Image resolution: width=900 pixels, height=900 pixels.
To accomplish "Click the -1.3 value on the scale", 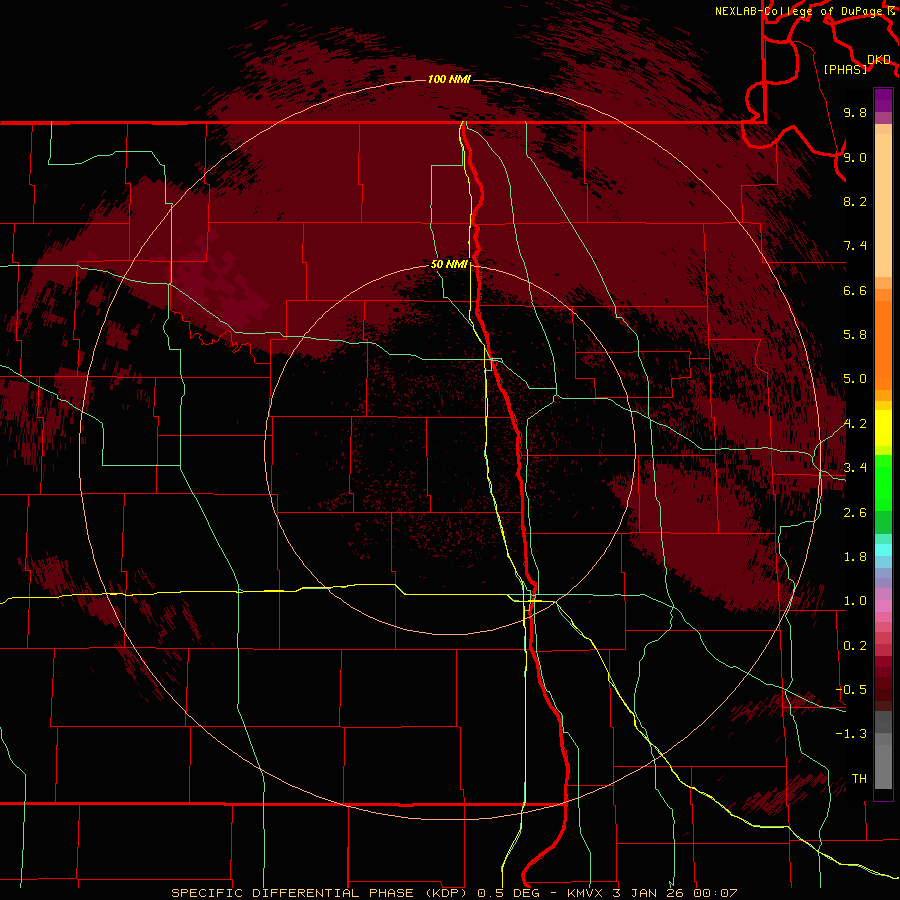I will 851,734.
